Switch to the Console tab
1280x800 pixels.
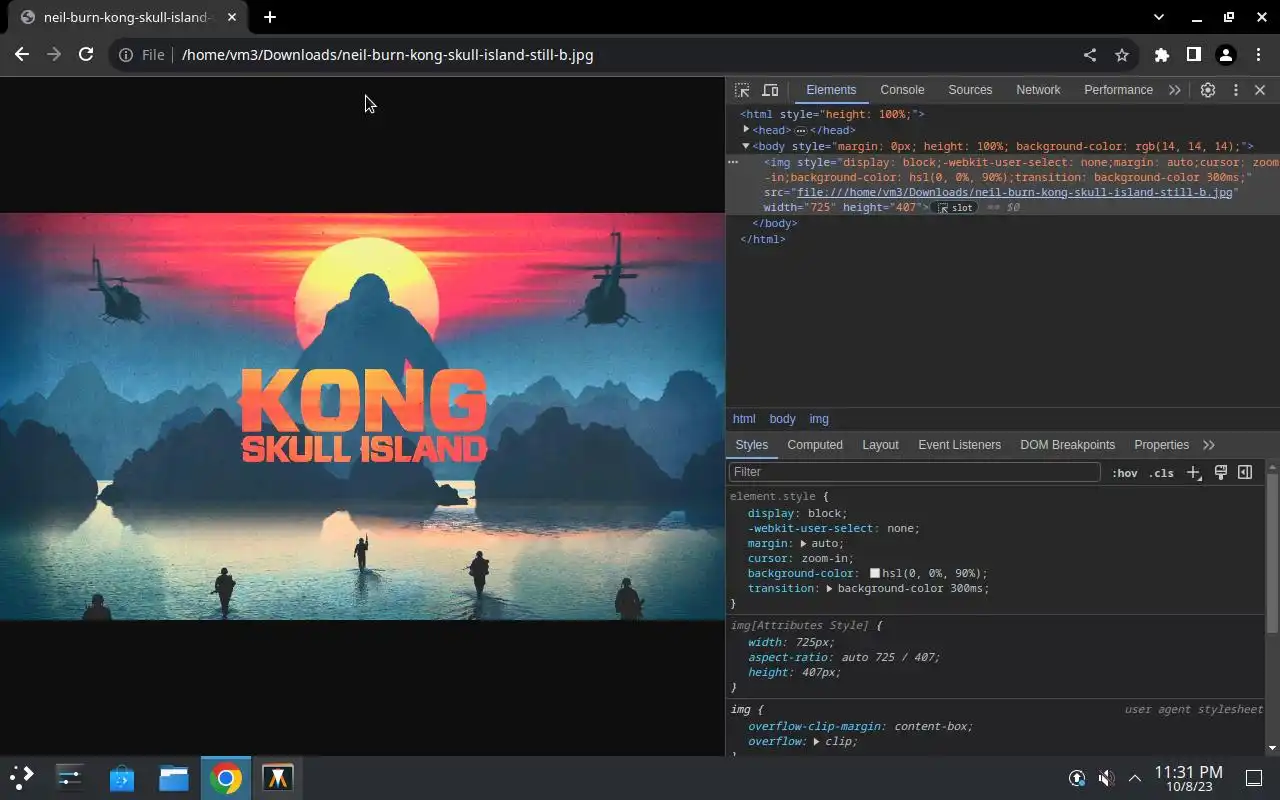point(902,90)
